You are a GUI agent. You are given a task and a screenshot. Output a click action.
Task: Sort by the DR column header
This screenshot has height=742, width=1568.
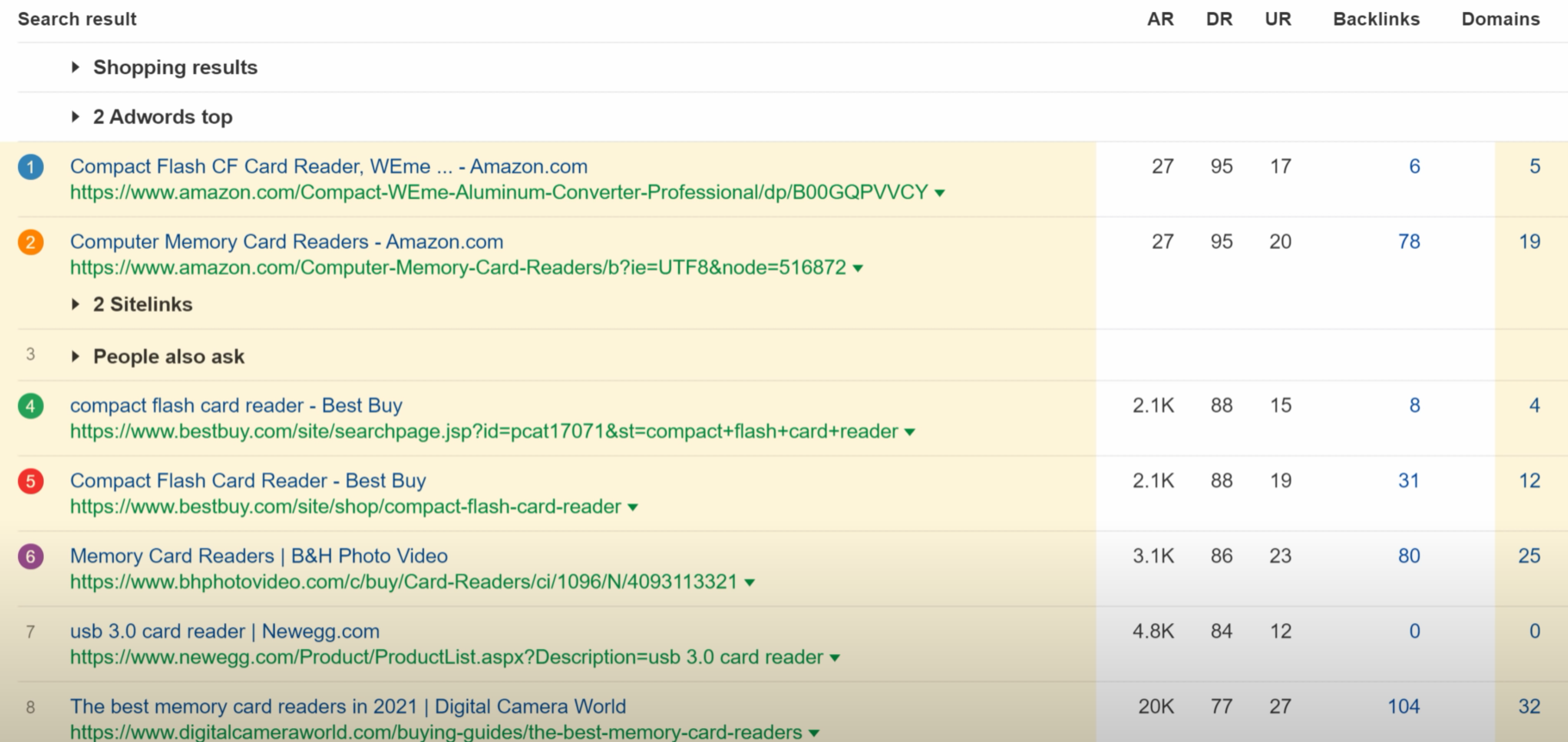point(1219,19)
